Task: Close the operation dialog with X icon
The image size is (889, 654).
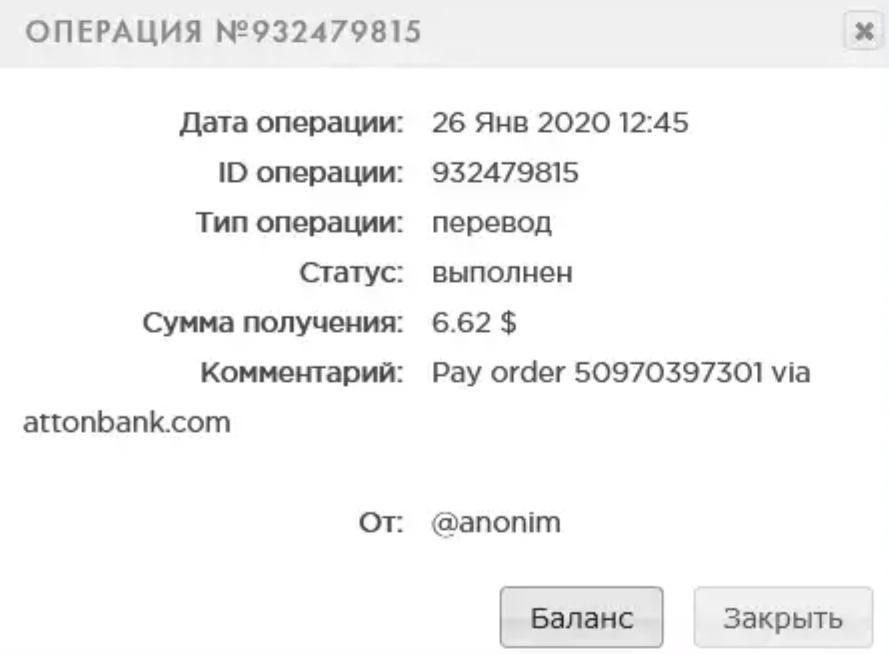Action: pos(863,31)
